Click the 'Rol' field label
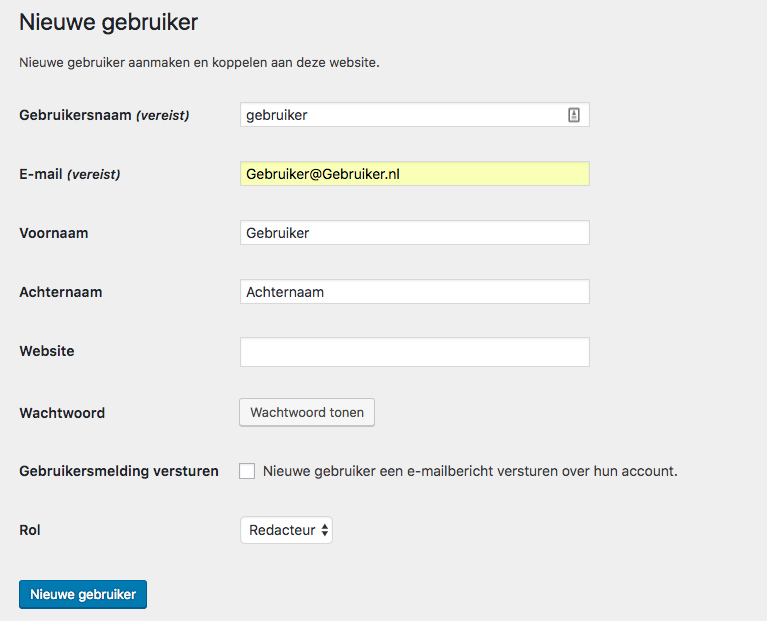767x621 pixels. click(30, 530)
